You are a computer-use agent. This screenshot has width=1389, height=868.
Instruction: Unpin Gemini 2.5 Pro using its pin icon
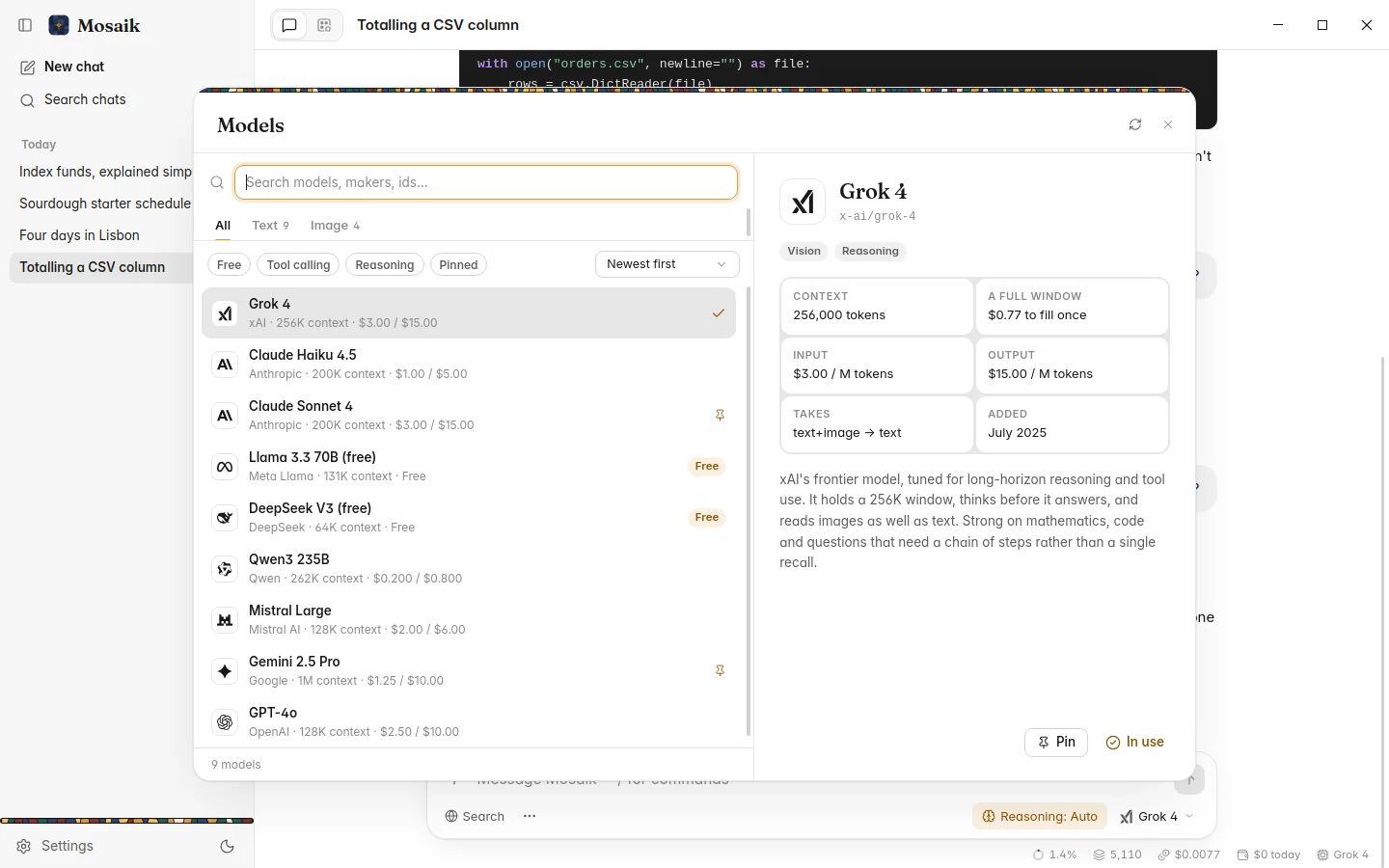[720, 670]
